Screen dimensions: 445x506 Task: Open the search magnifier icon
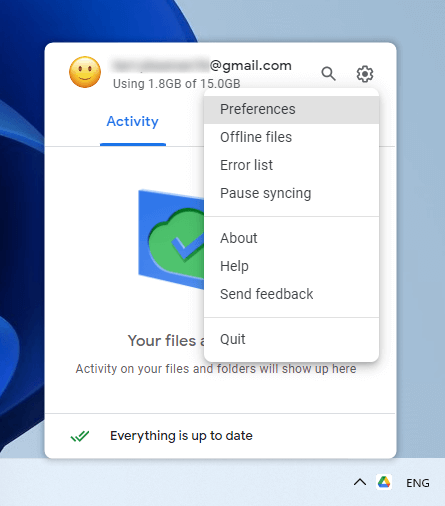click(328, 74)
